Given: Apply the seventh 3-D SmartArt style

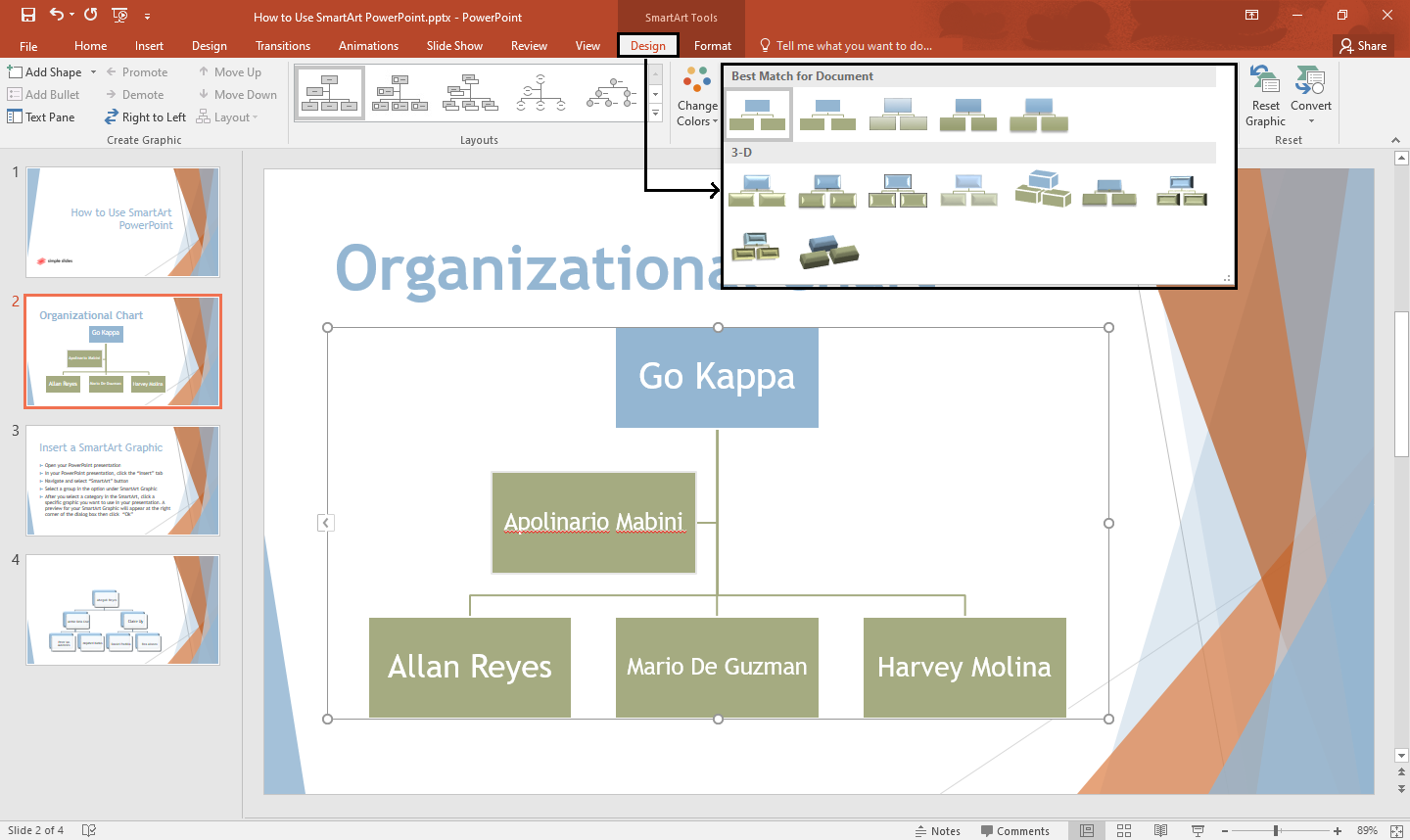Looking at the screenshot, I should tap(1182, 191).
